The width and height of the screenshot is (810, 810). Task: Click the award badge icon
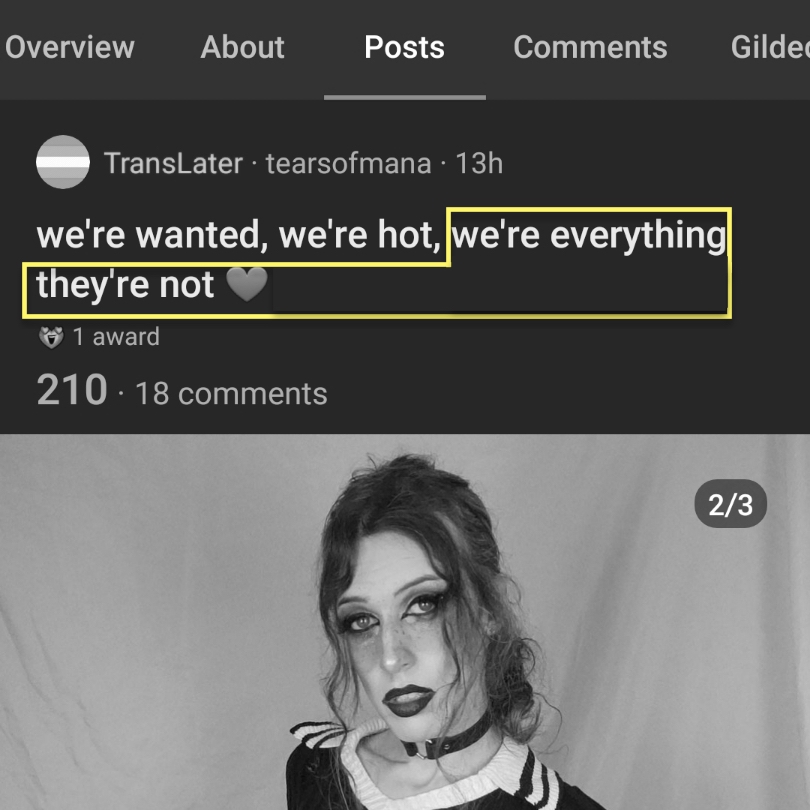(x=51, y=337)
